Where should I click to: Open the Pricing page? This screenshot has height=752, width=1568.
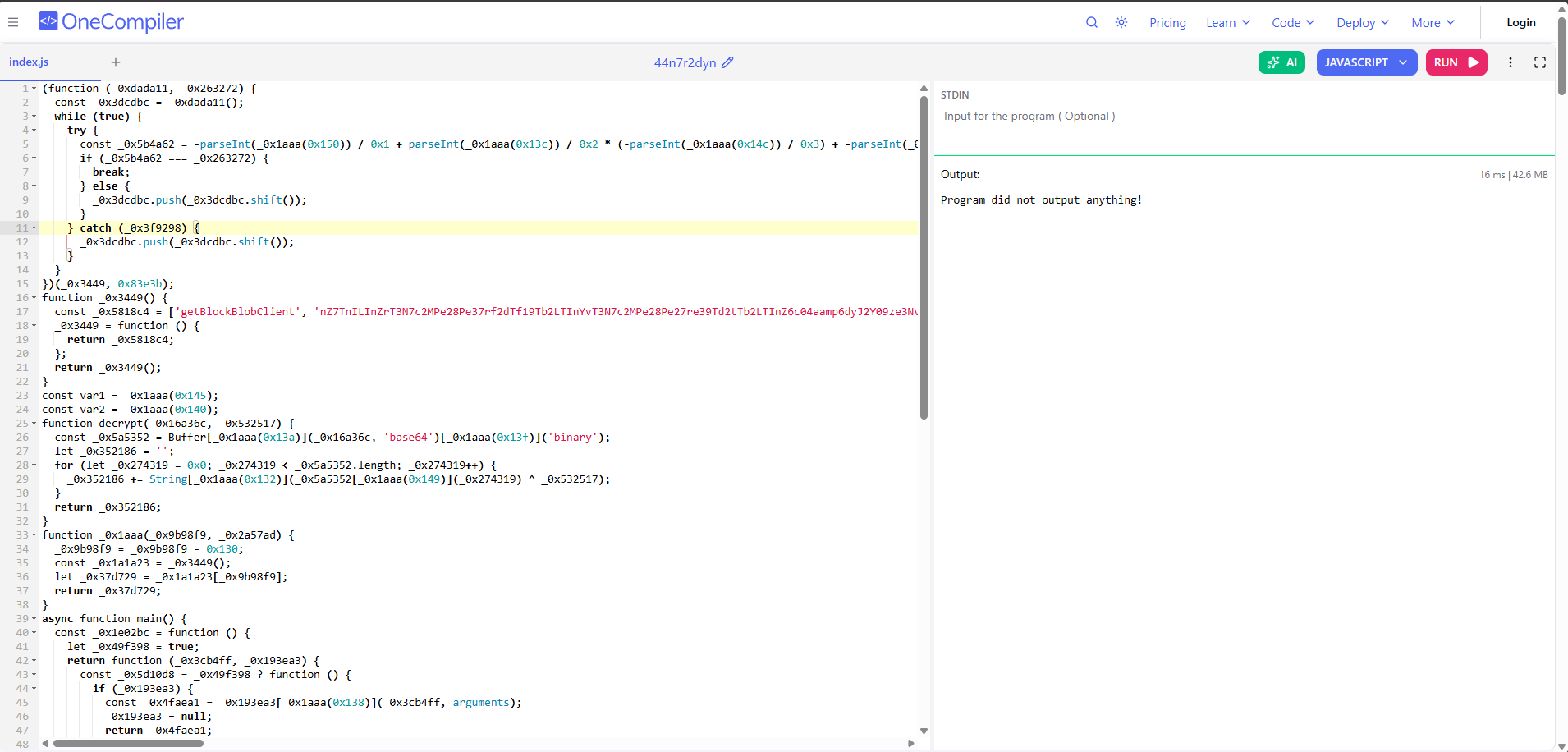(1167, 23)
